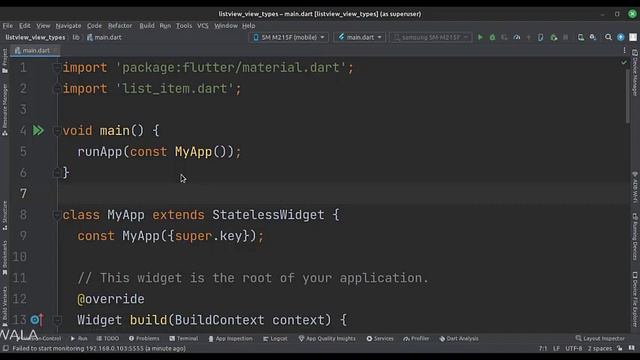Image resolution: width=640 pixels, height=360 pixels.
Task: Collapse the build method fold on line 13
Action: click(x=57, y=320)
